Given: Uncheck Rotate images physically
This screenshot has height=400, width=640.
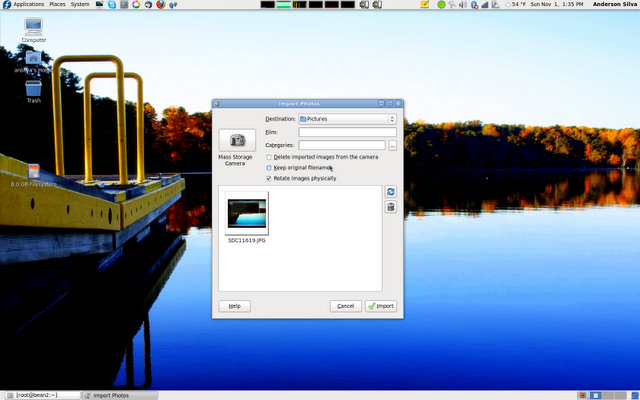Looking at the screenshot, I should (269, 178).
